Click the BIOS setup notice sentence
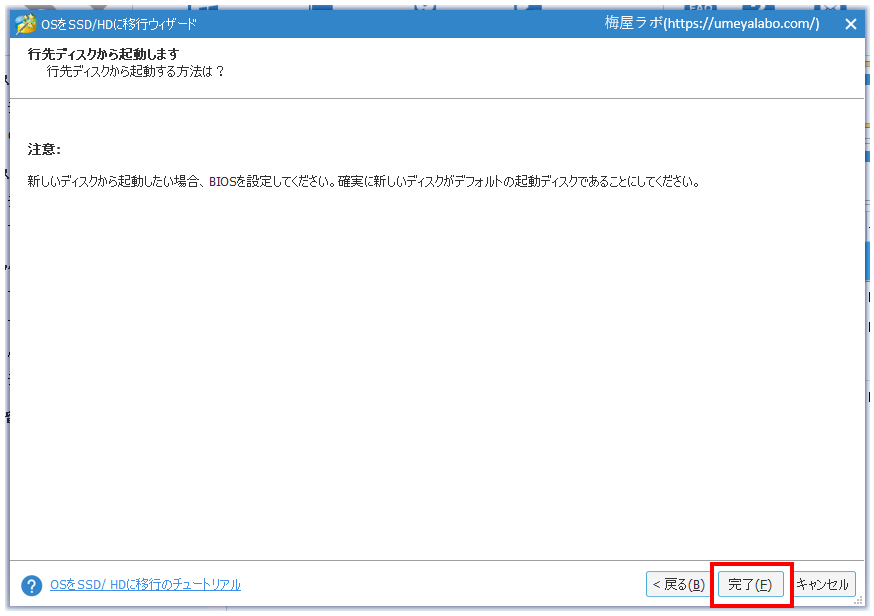 pyautogui.click(x=363, y=182)
